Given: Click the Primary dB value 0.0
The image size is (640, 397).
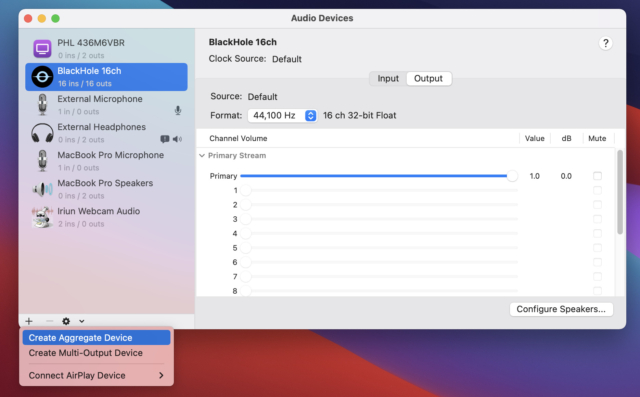Looking at the screenshot, I should tap(566, 176).
